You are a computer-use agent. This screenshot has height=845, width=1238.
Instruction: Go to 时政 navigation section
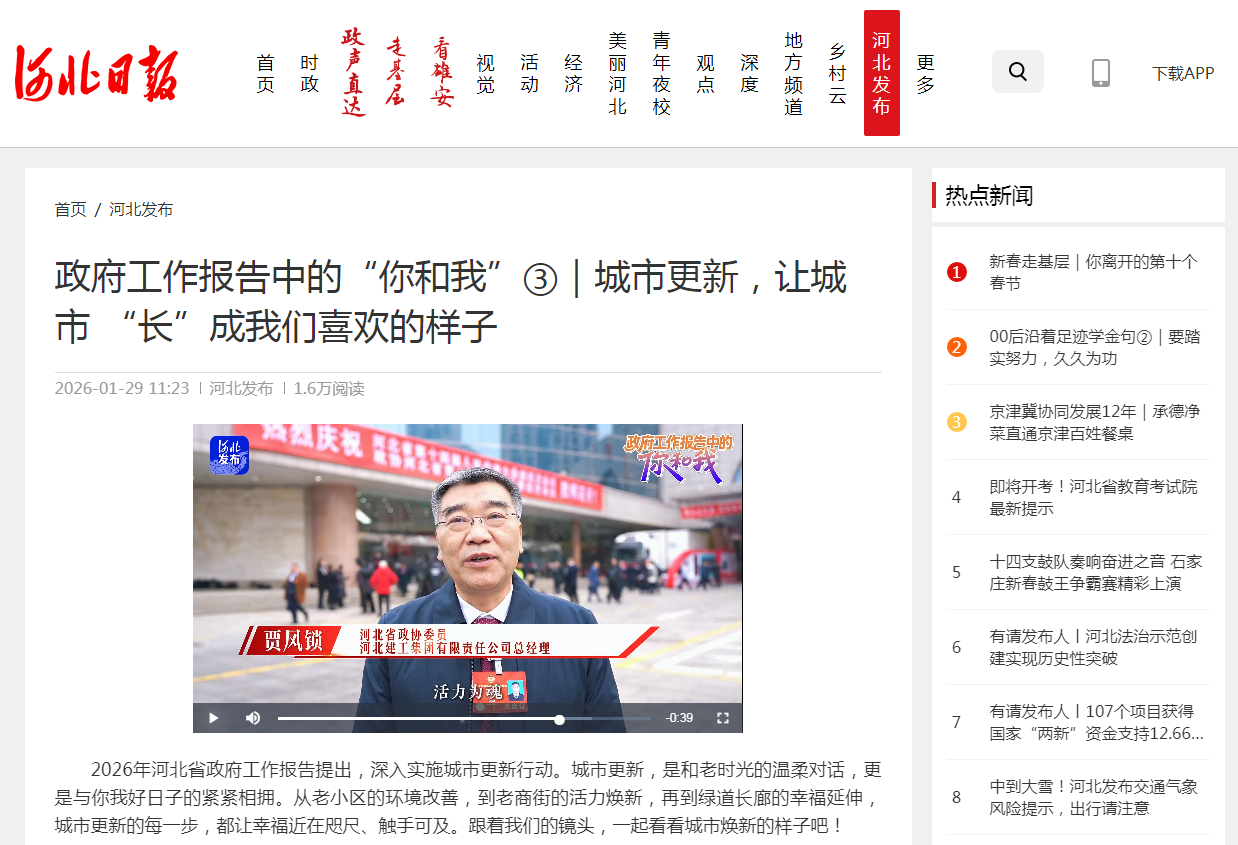[309, 73]
